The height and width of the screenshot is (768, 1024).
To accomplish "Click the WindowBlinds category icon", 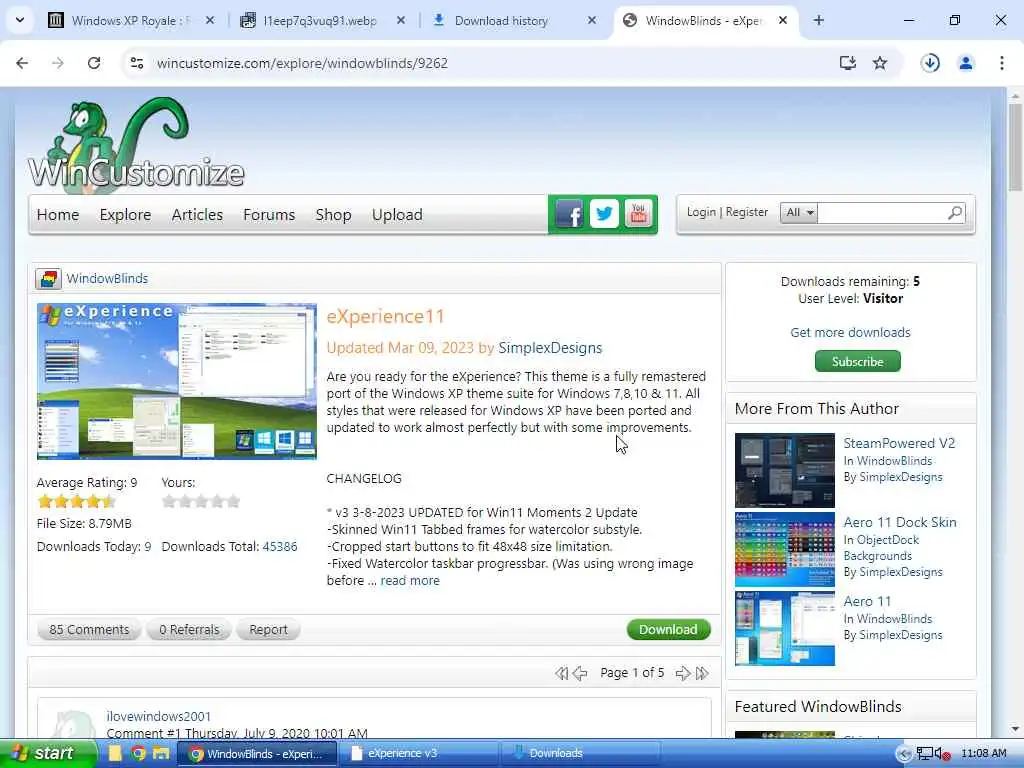I will [48, 279].
